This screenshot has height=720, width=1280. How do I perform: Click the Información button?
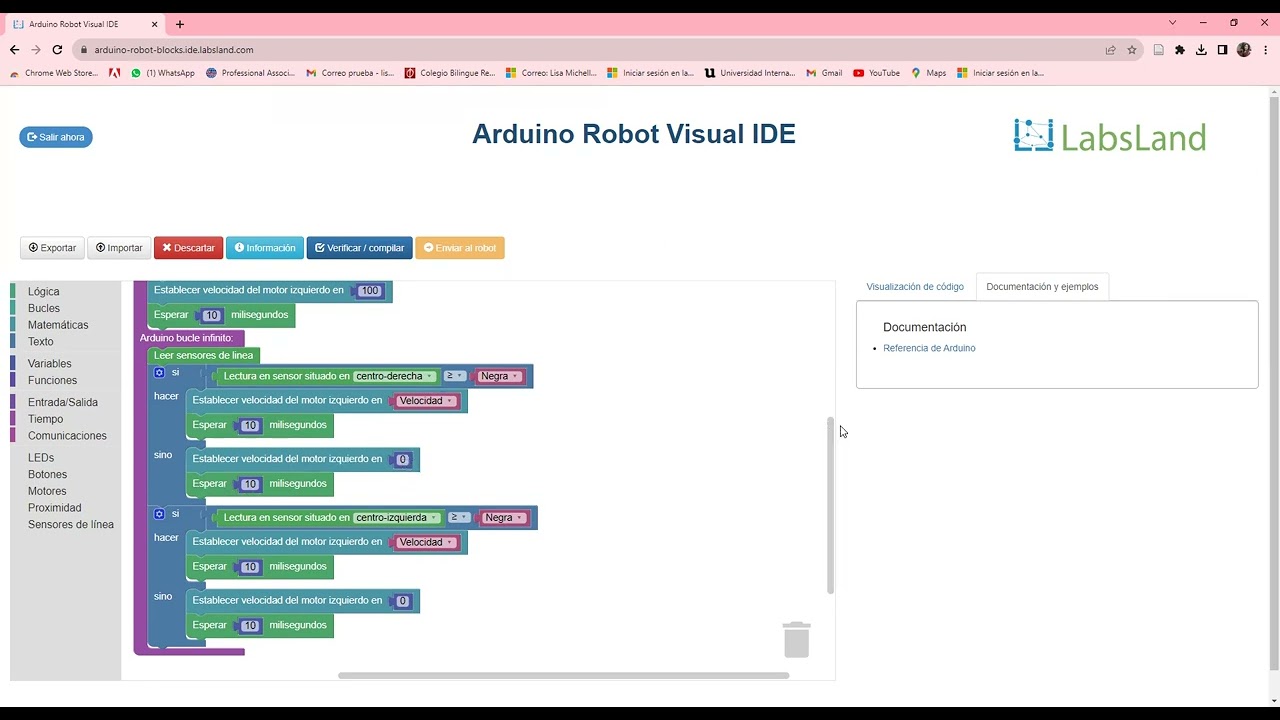click(x=265, y=248)
